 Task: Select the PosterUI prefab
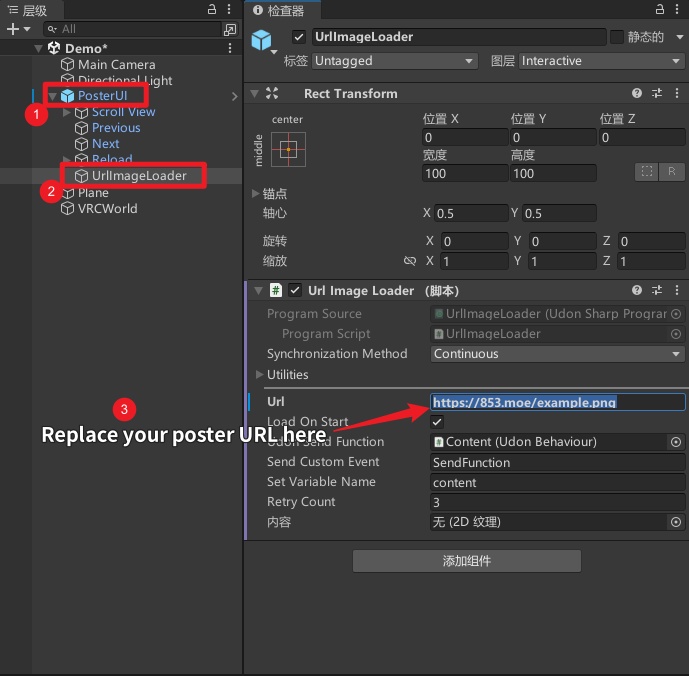102,95
